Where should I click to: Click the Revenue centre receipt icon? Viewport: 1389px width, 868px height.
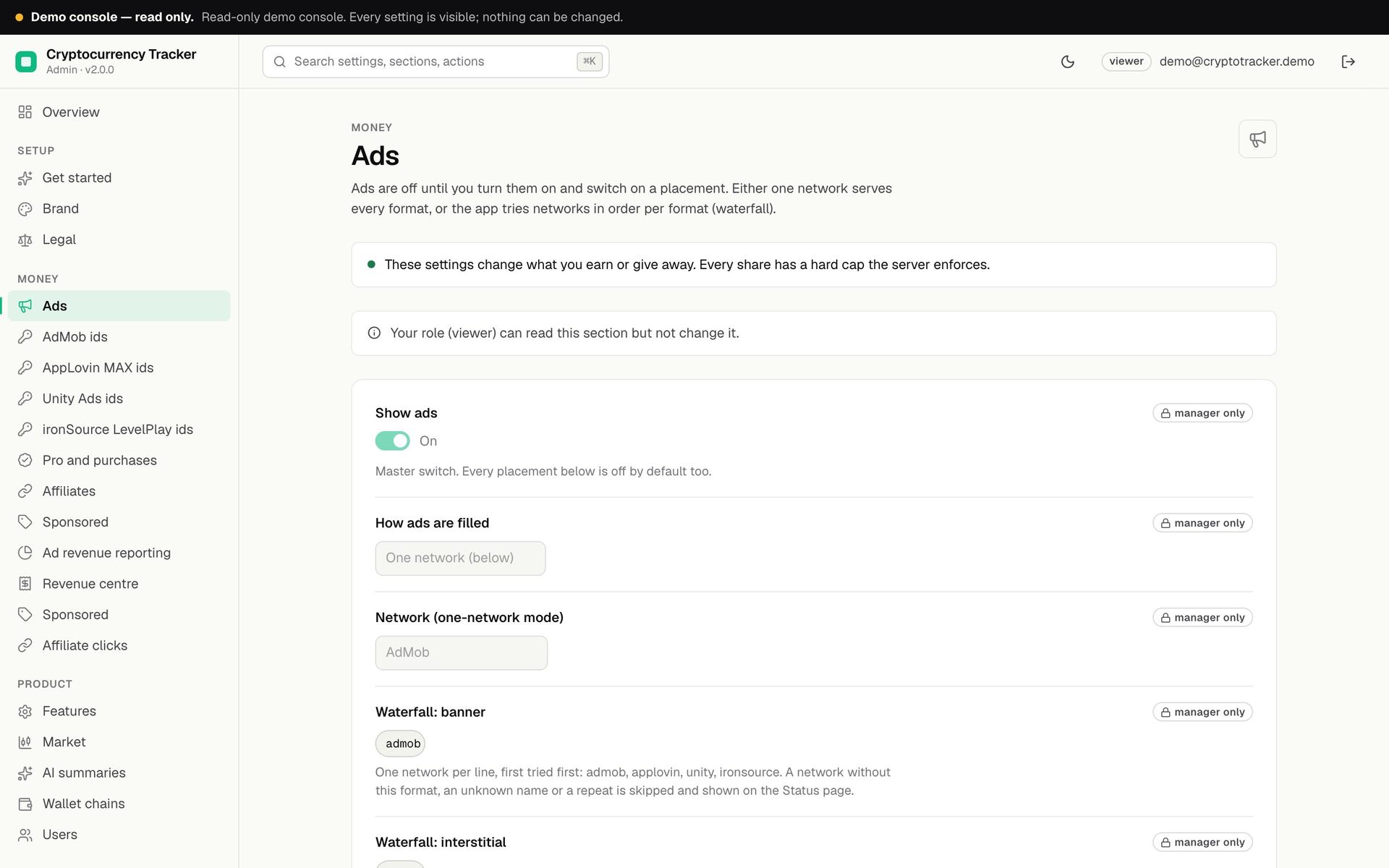pos(25,584)
